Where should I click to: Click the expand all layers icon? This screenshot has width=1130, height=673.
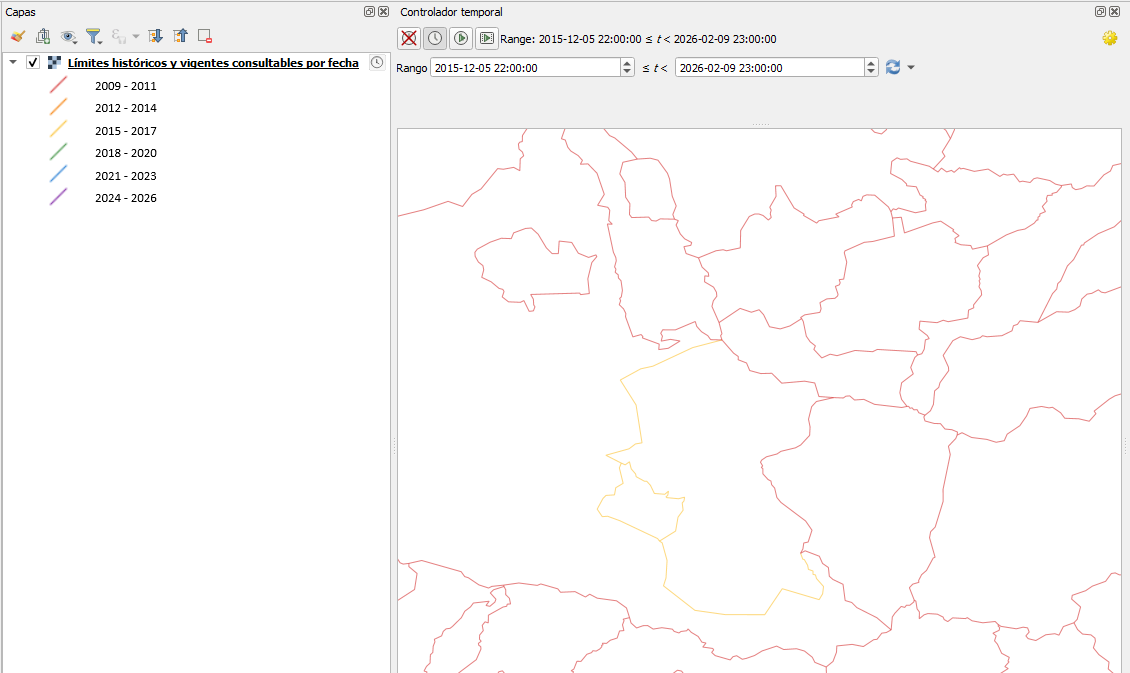(x=155, y=36)
